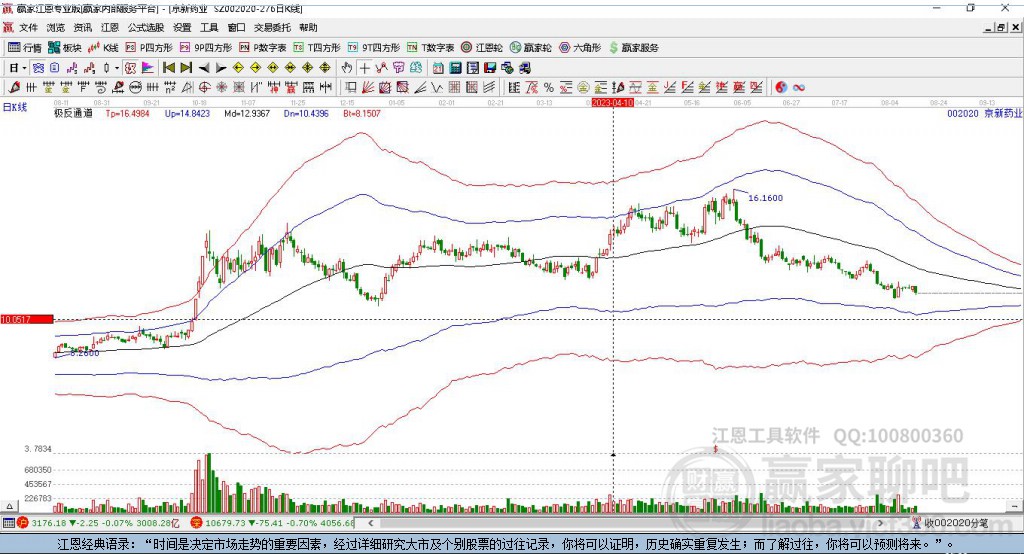The image size is (1024, 554).
Task: Click the 板块 toolbar button
Action: 65,48
